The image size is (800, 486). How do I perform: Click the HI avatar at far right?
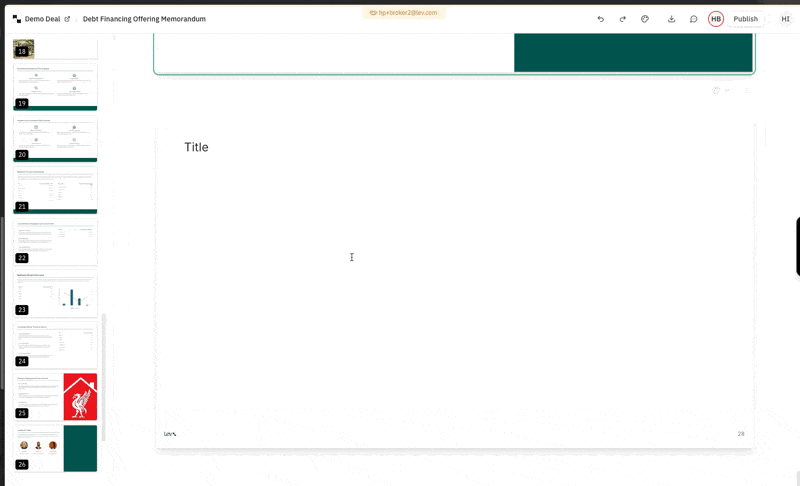[785, 19]
